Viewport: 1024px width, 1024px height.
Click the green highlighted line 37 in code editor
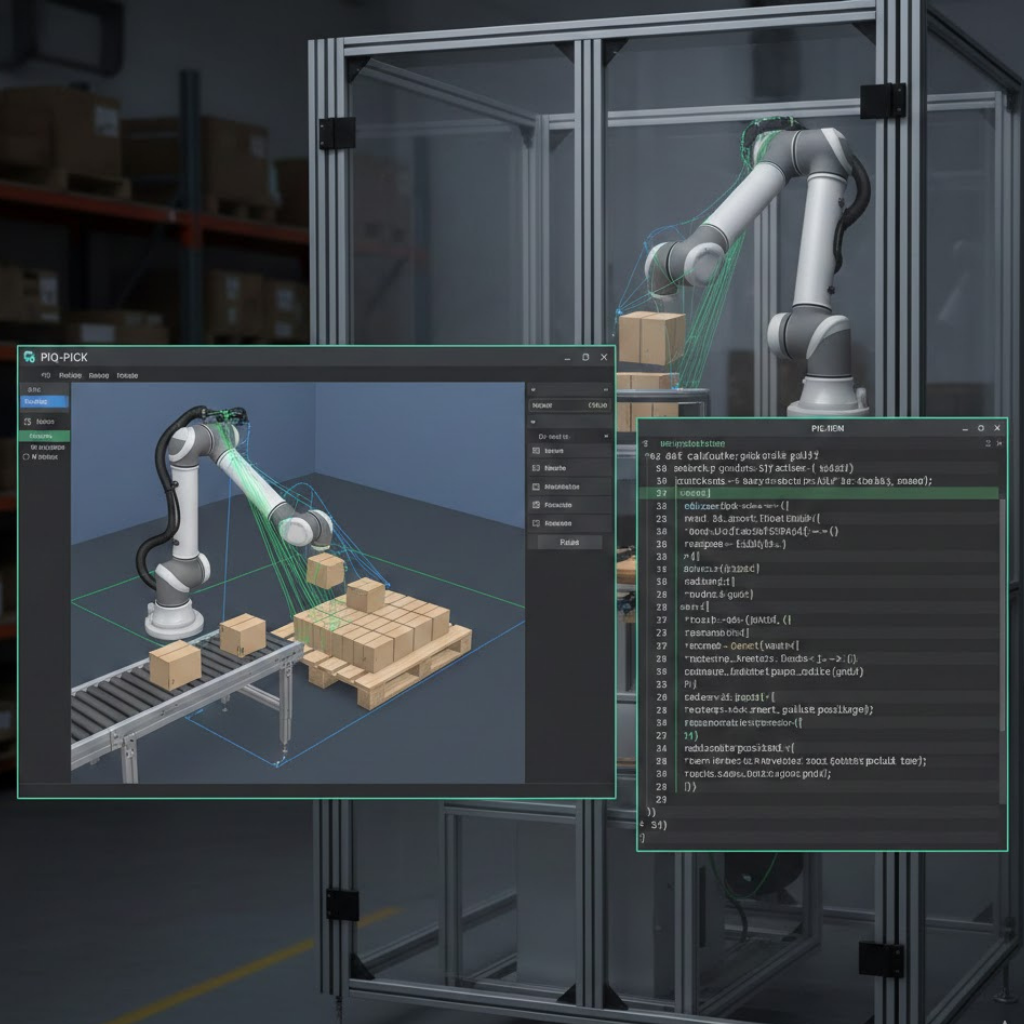pos(820,493)
